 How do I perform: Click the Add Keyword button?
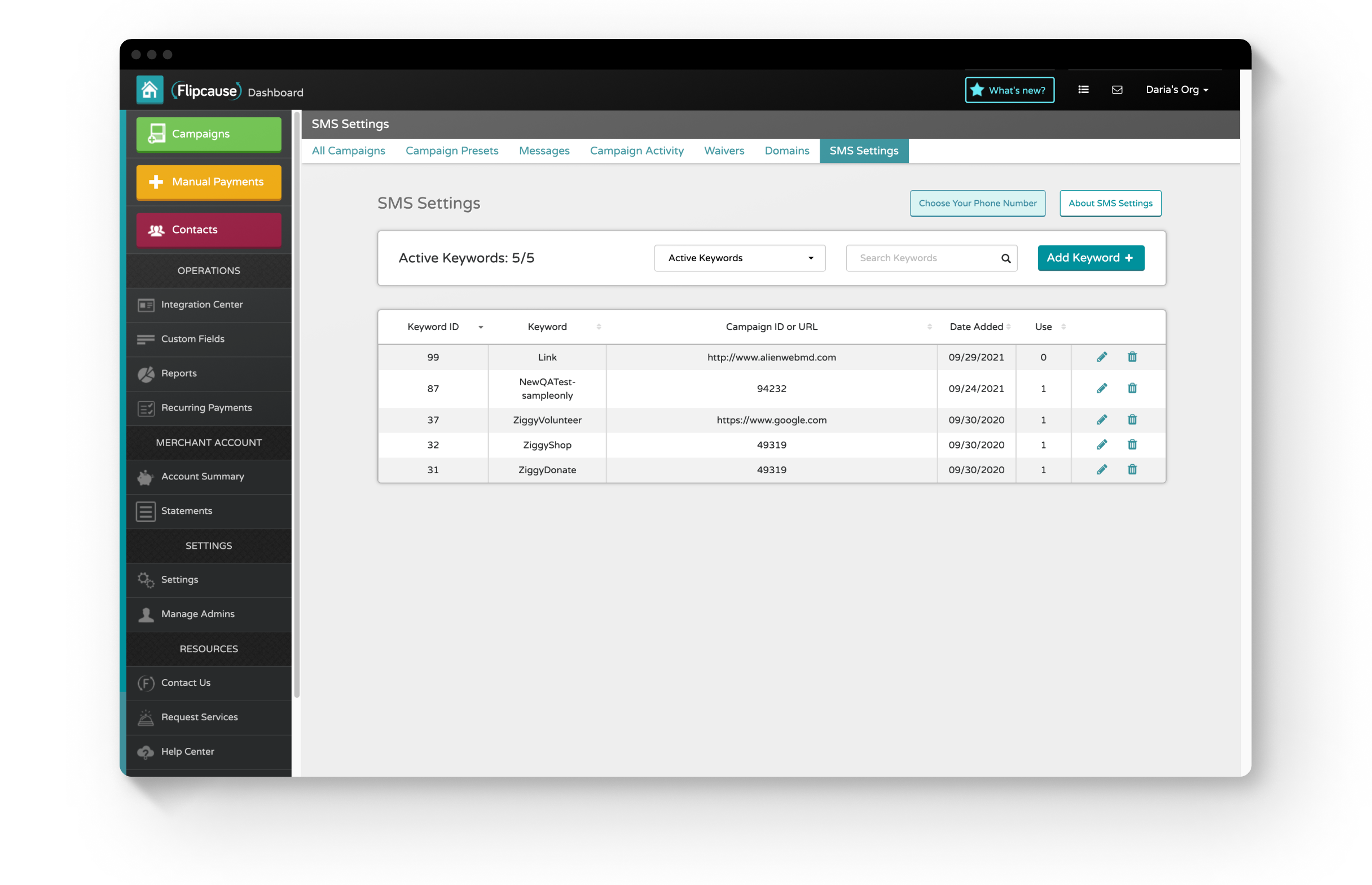pyautogui.click(x=1090, y=258)
